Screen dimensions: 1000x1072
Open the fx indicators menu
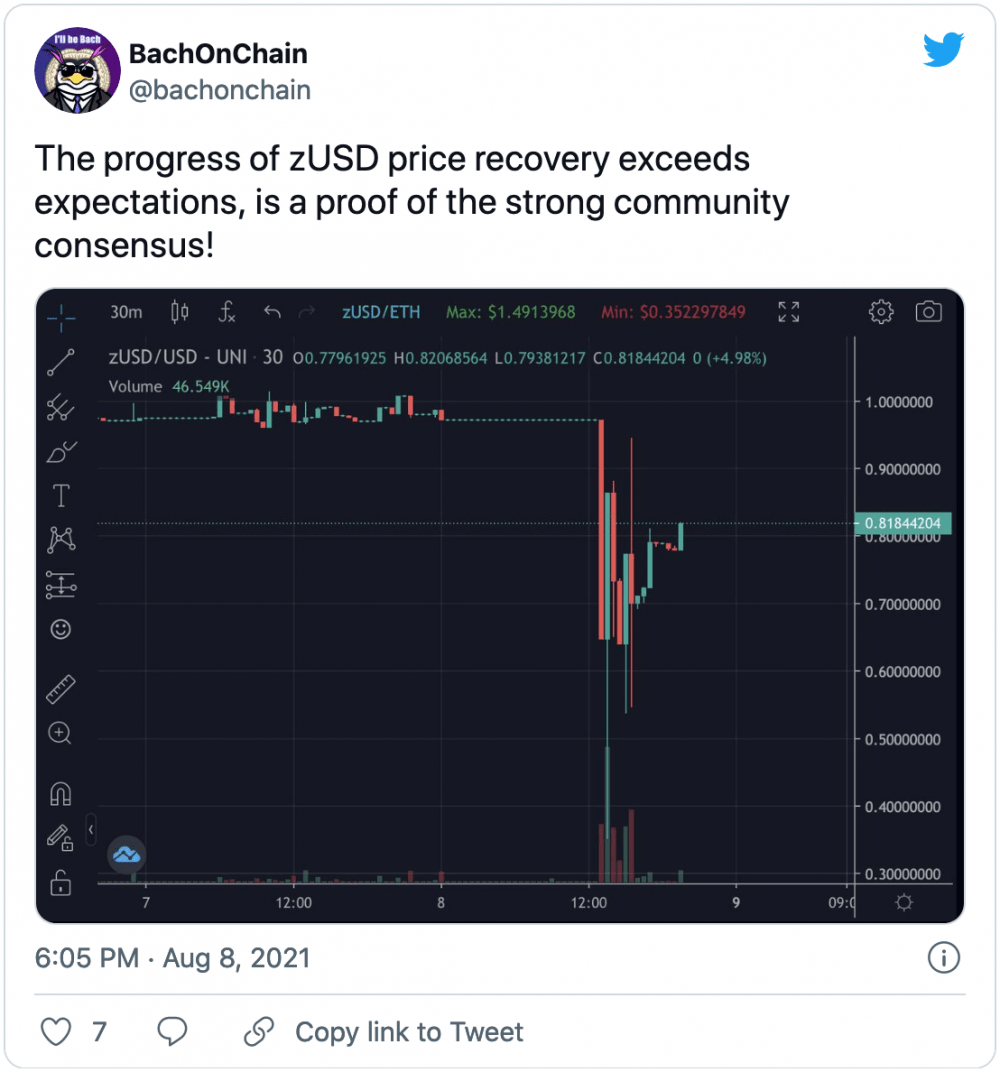point(227,312)
